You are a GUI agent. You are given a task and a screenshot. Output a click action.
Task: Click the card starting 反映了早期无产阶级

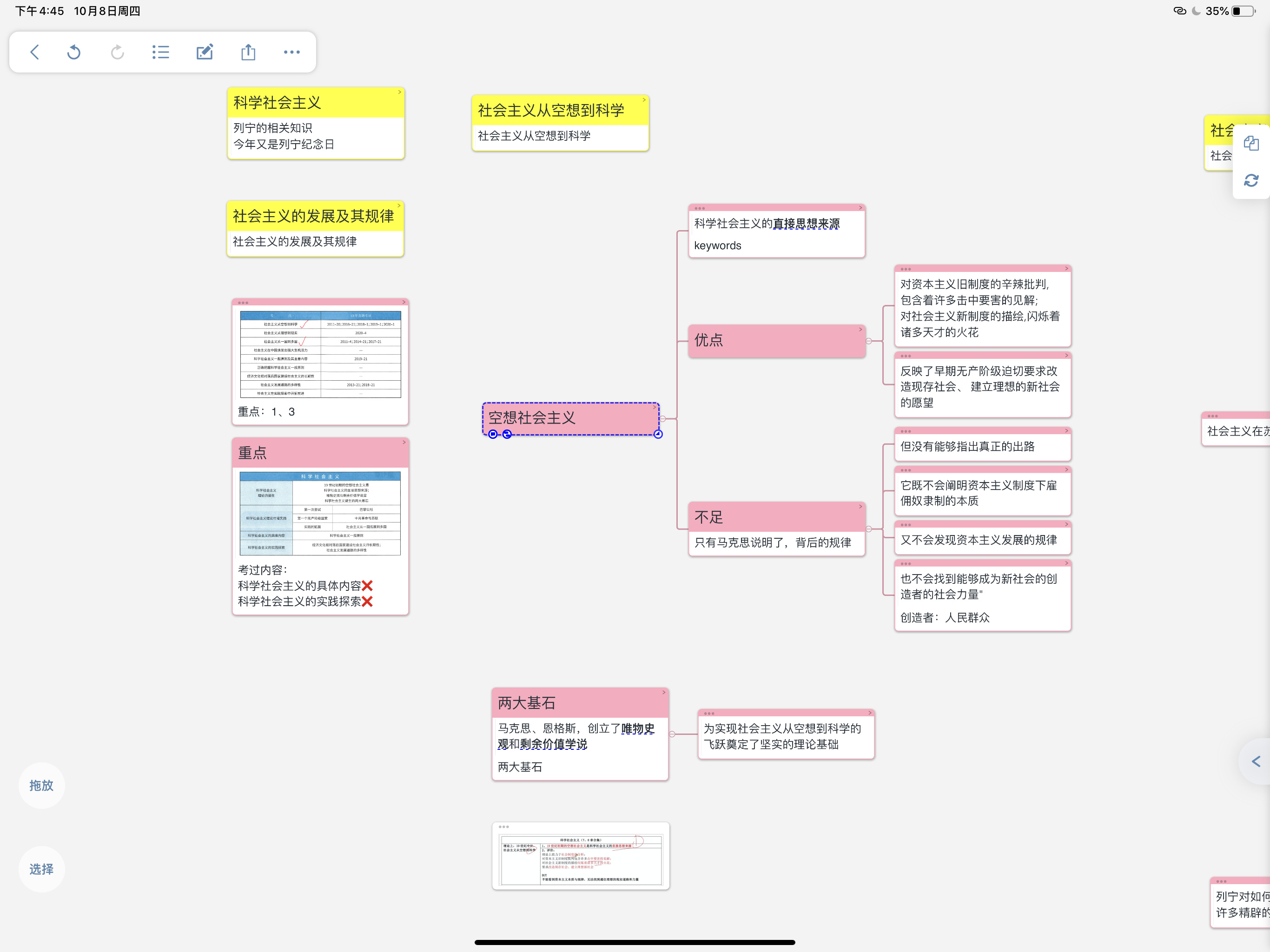pyautogui.click(x=982, y=385)
